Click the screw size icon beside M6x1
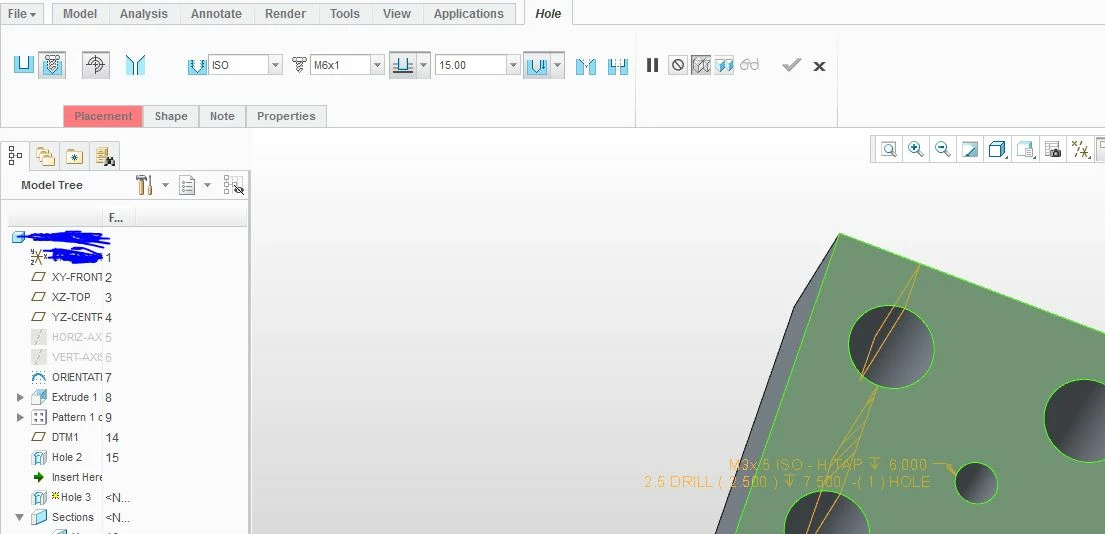Image resolution: width=1105 pixels, height=534 pixels. [x=299, y=65]
